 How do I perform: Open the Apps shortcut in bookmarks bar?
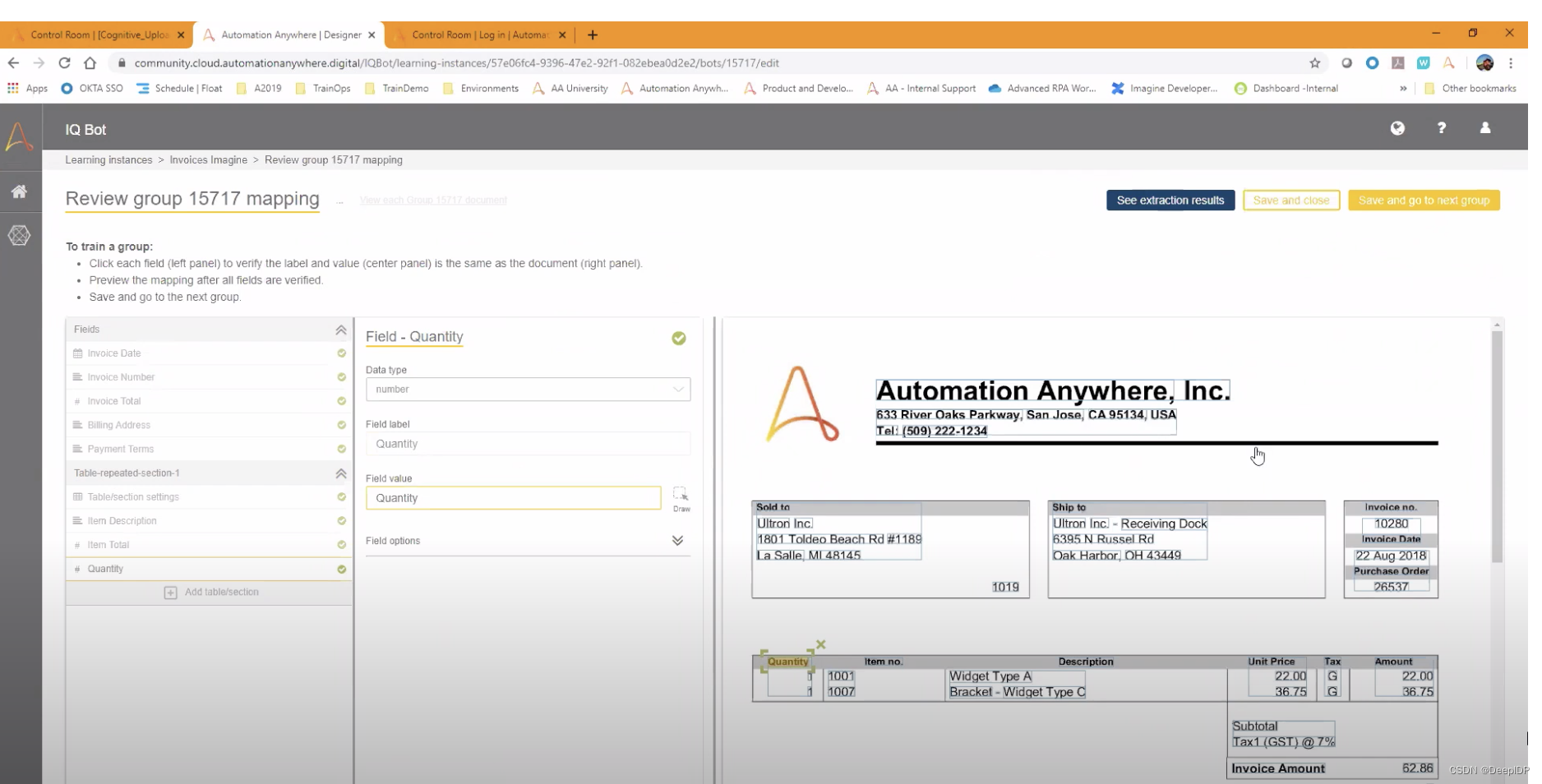pyautogui.click(x=27, y=88)
